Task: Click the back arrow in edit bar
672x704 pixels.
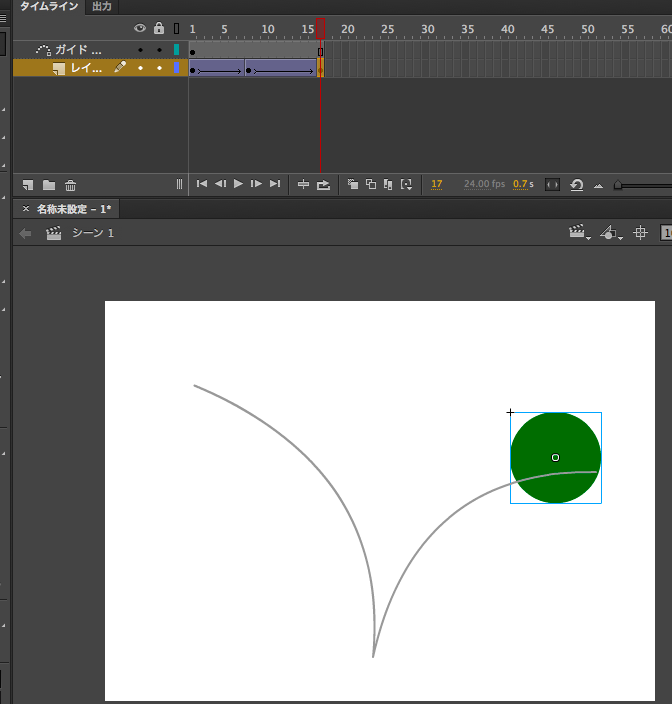Action: point(26,233)
